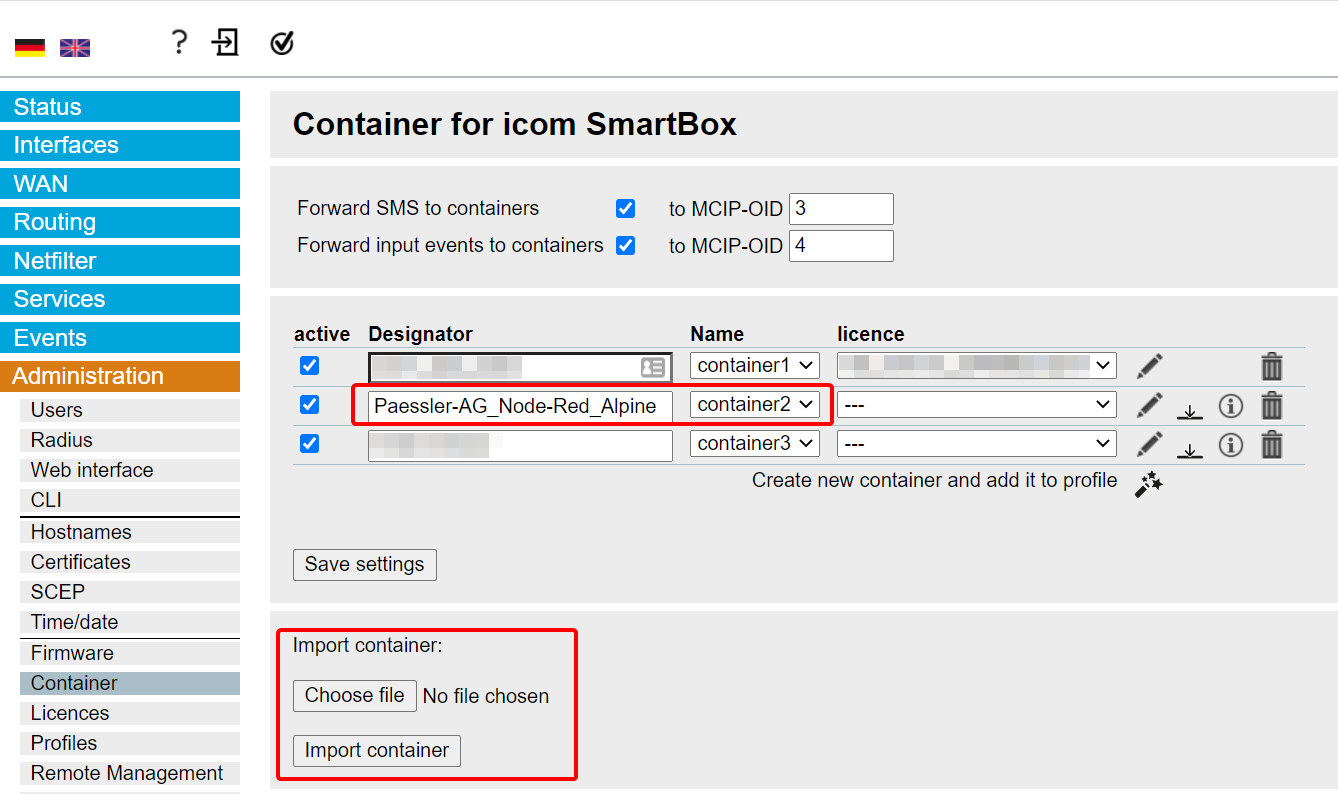Click the question mark help icon

pyautogui.click(x=178, y=42)
